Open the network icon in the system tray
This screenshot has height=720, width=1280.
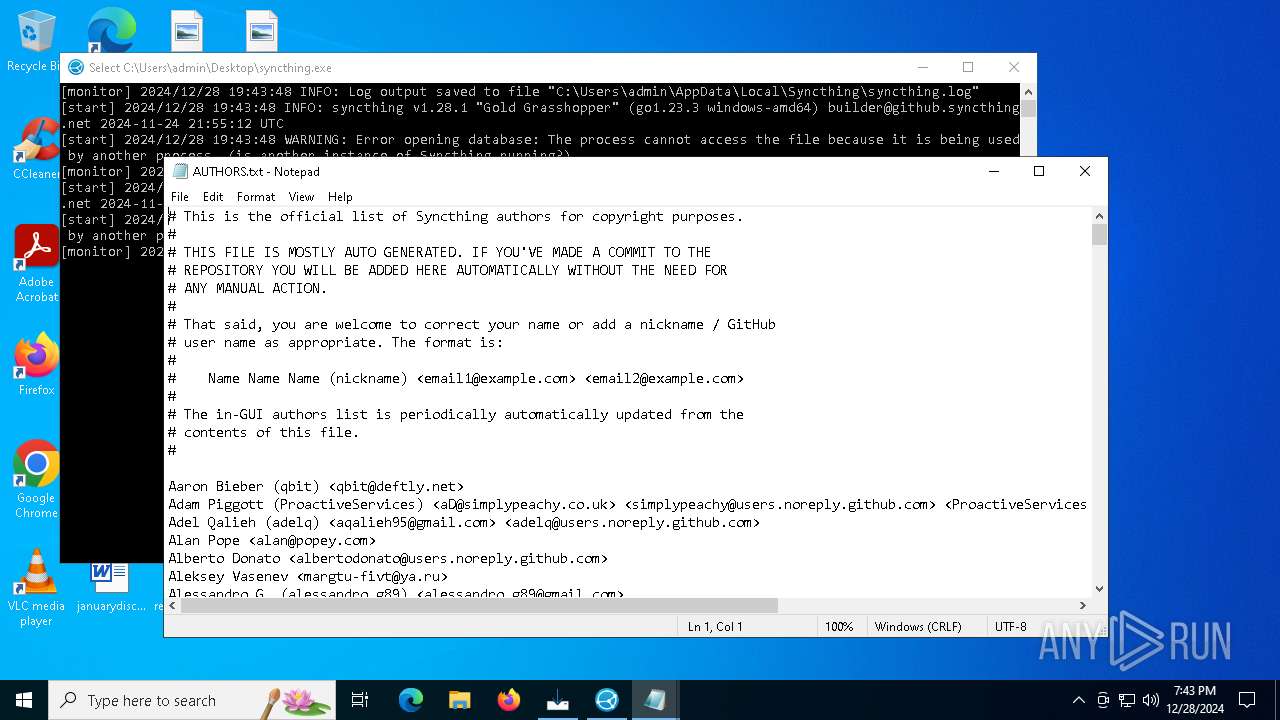[x=1127, y=700]
